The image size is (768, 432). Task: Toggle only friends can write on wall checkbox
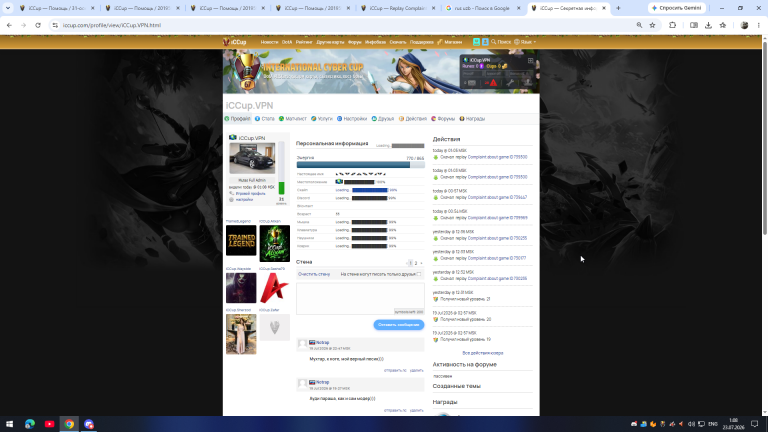coord(419,274)
